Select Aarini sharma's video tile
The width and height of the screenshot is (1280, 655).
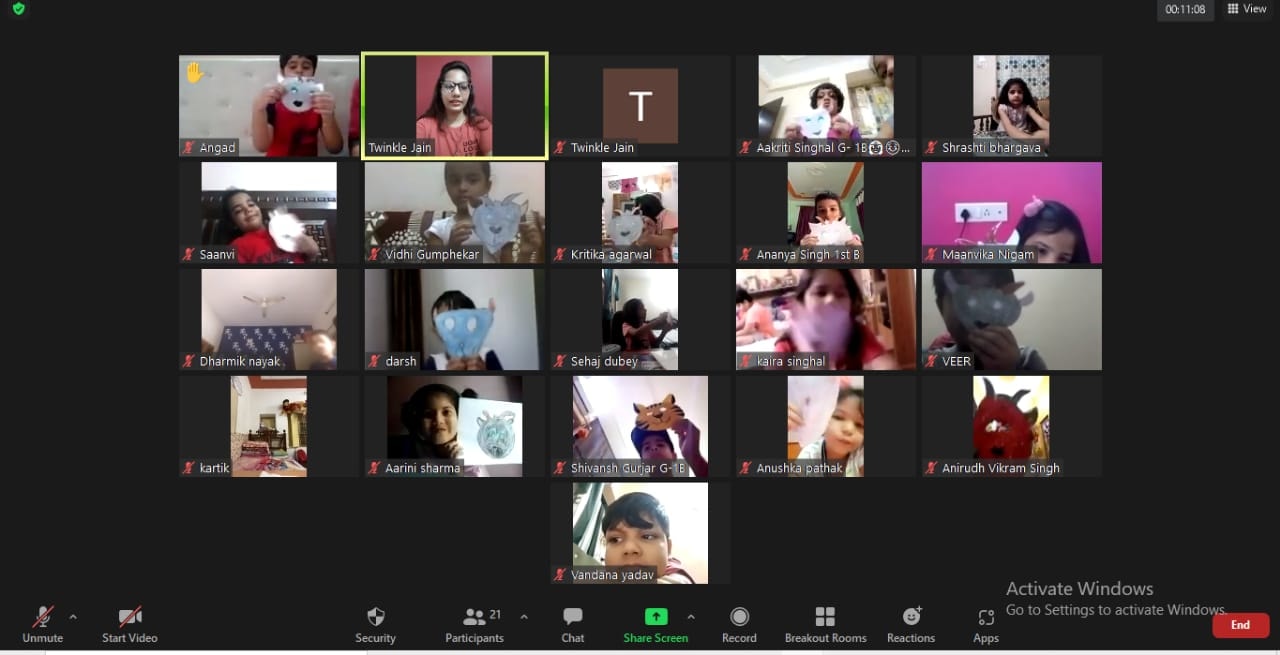click(455, 427)
